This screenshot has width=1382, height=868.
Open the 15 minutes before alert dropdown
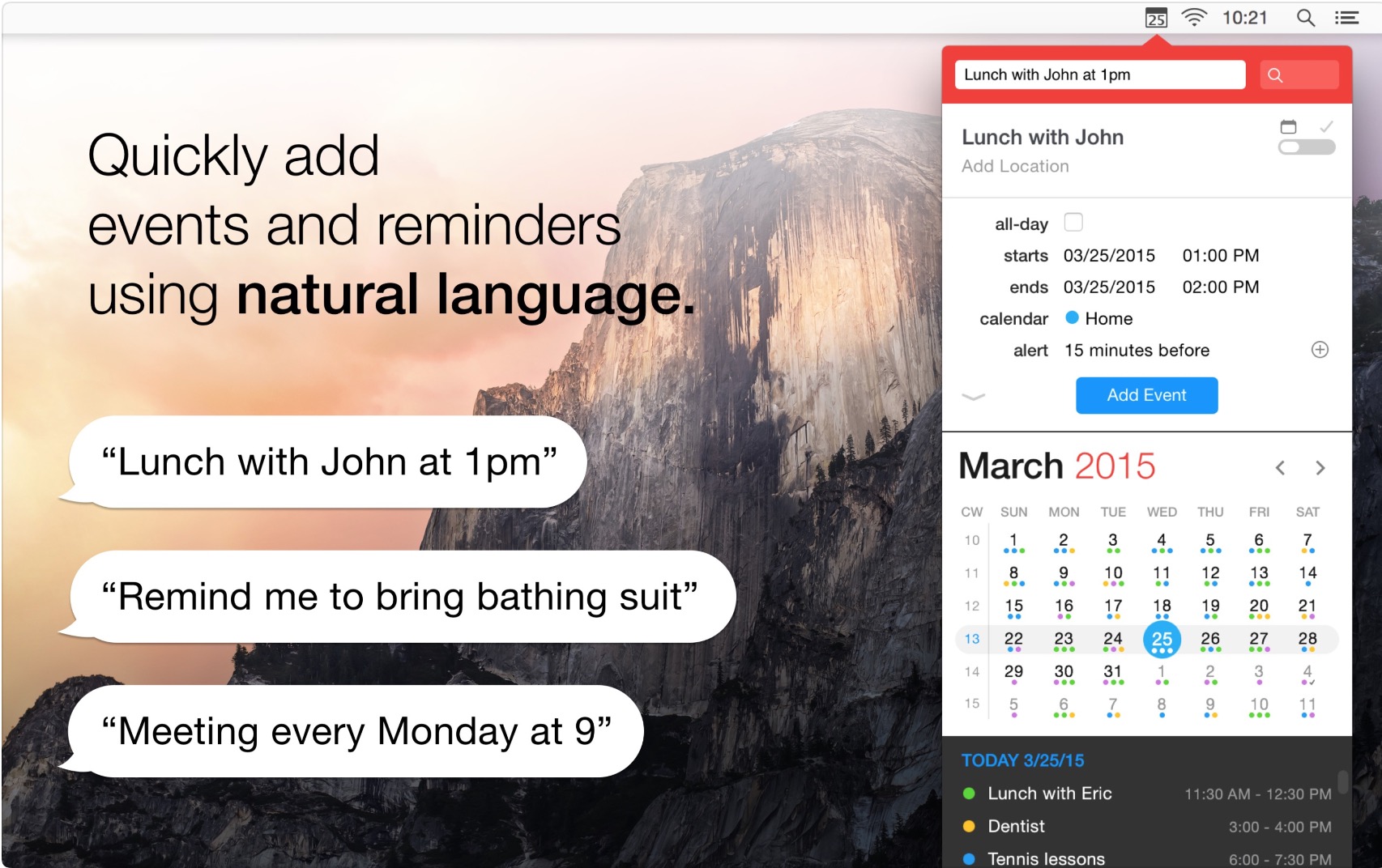tap(1137, 350)
